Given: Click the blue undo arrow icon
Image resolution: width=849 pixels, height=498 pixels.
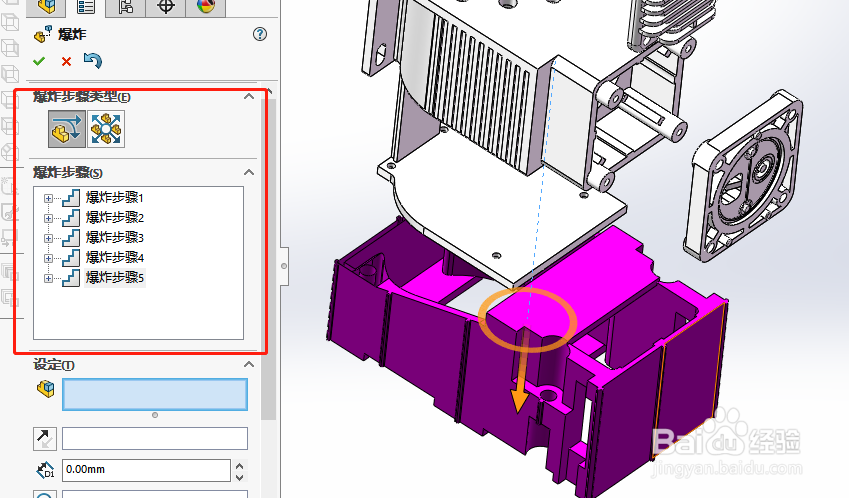Looking at the screenshot, I should pos(93,60).
